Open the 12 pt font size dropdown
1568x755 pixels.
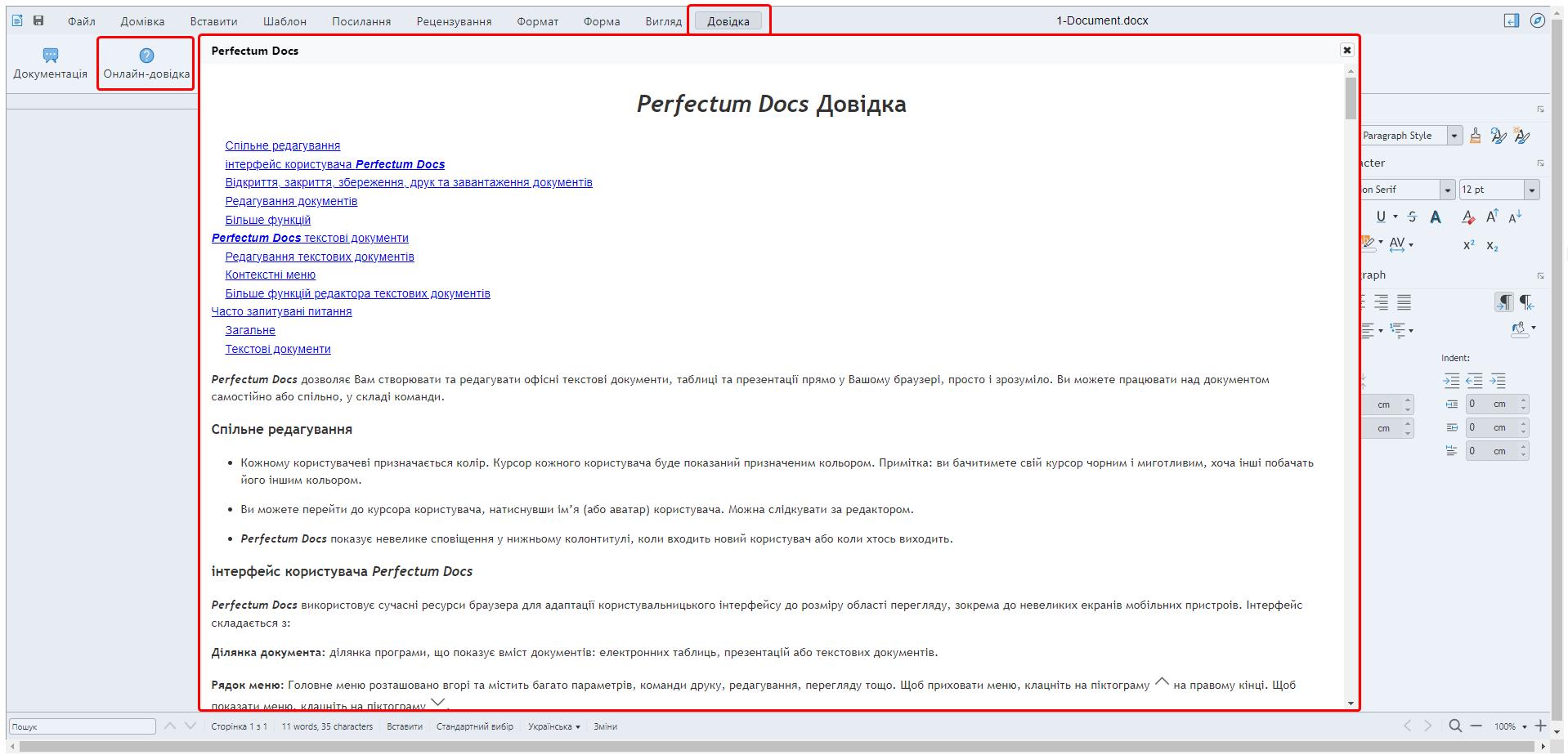coord(1531,190)
